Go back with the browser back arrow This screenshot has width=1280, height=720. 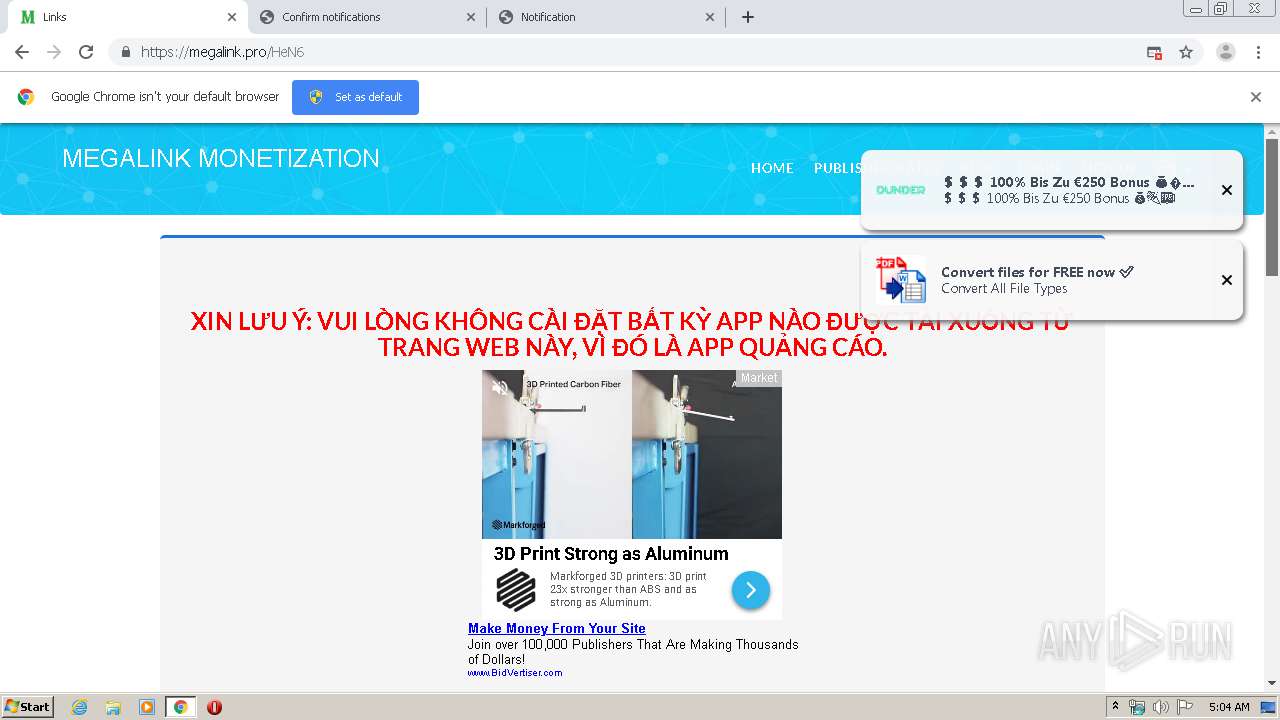click(x=22, y=52)
